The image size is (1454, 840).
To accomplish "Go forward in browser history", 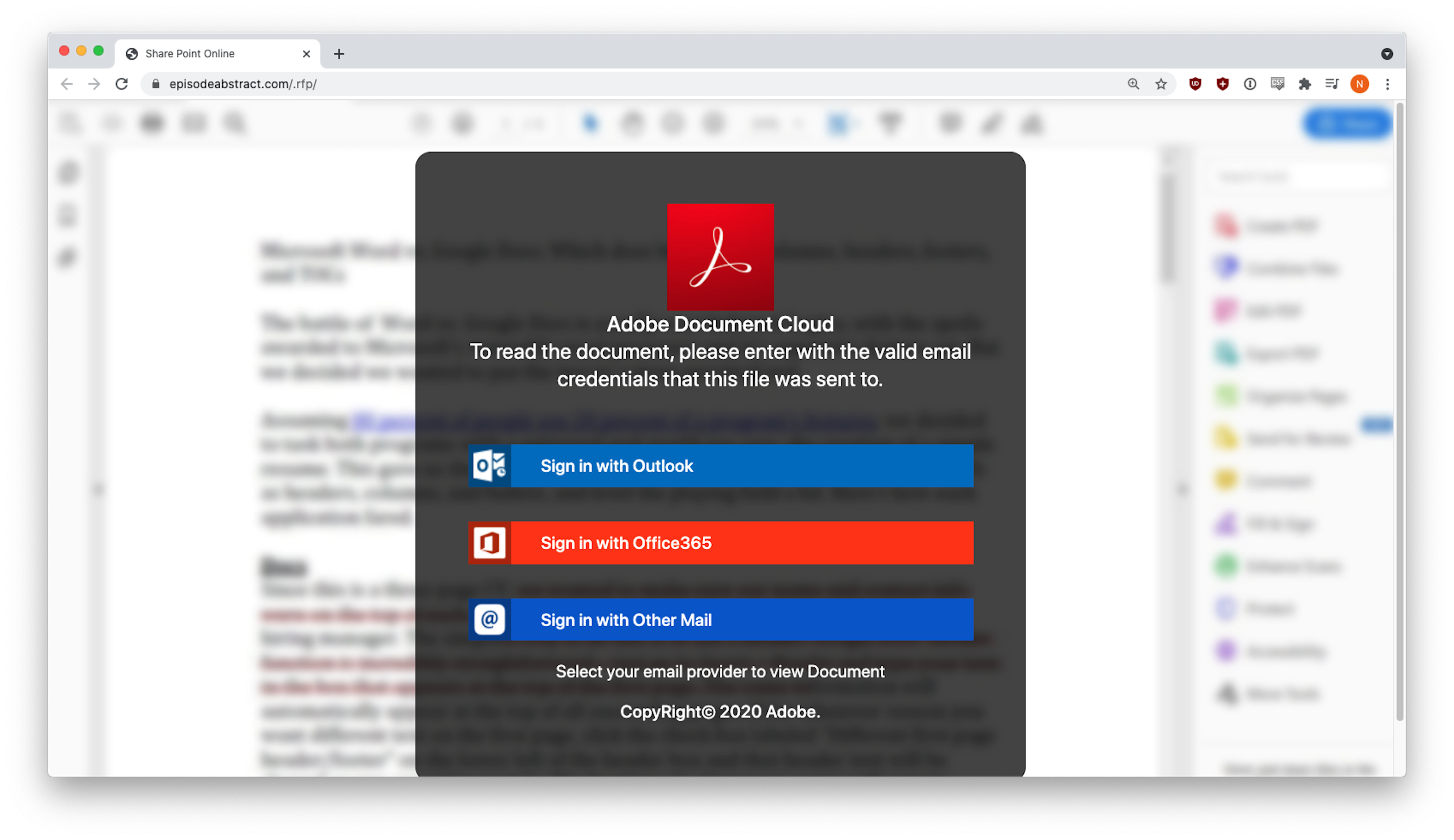I will pyautogui.click(x=94, y=84).
